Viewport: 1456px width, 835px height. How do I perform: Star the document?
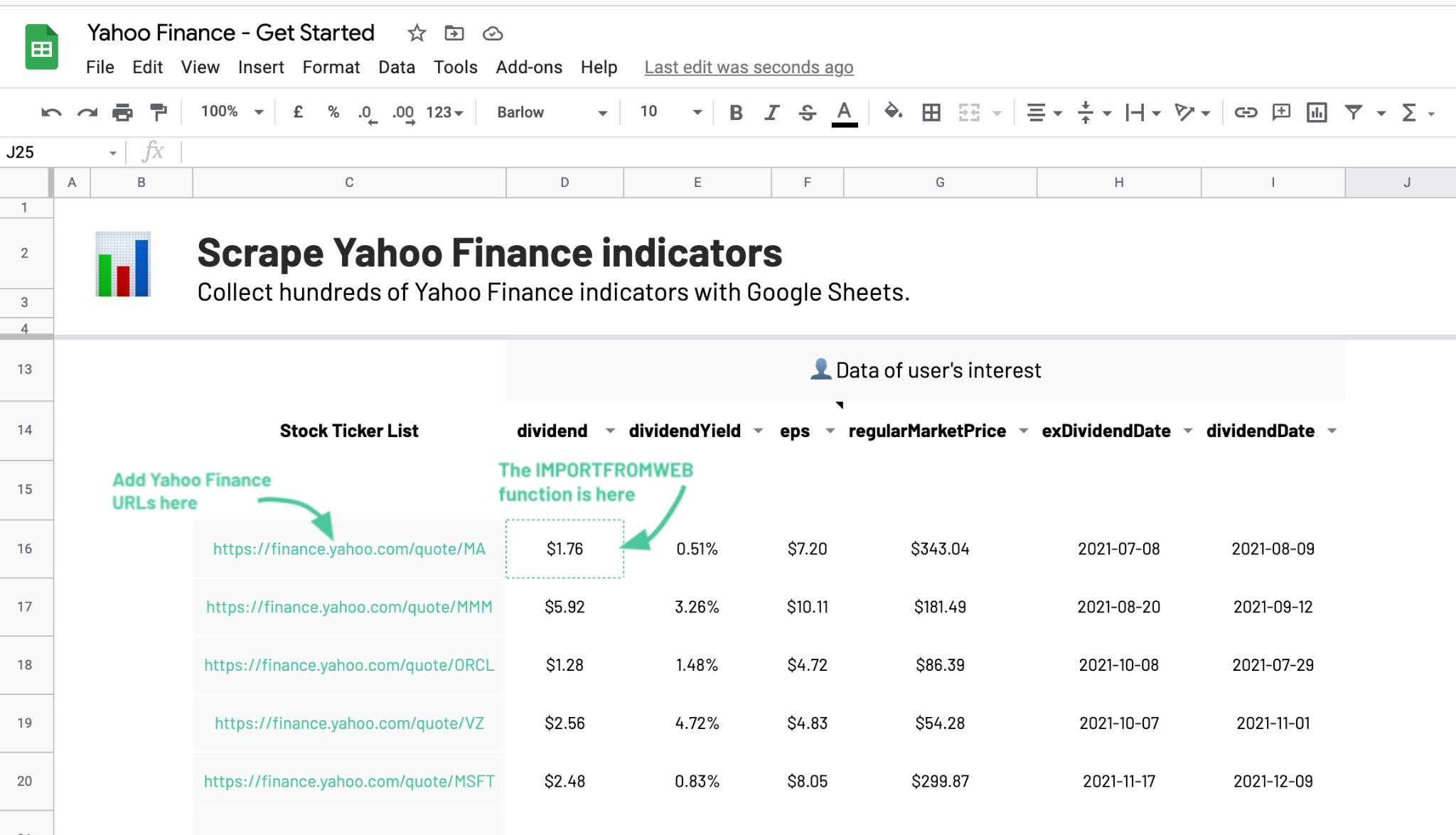click(x=417, y=33)
